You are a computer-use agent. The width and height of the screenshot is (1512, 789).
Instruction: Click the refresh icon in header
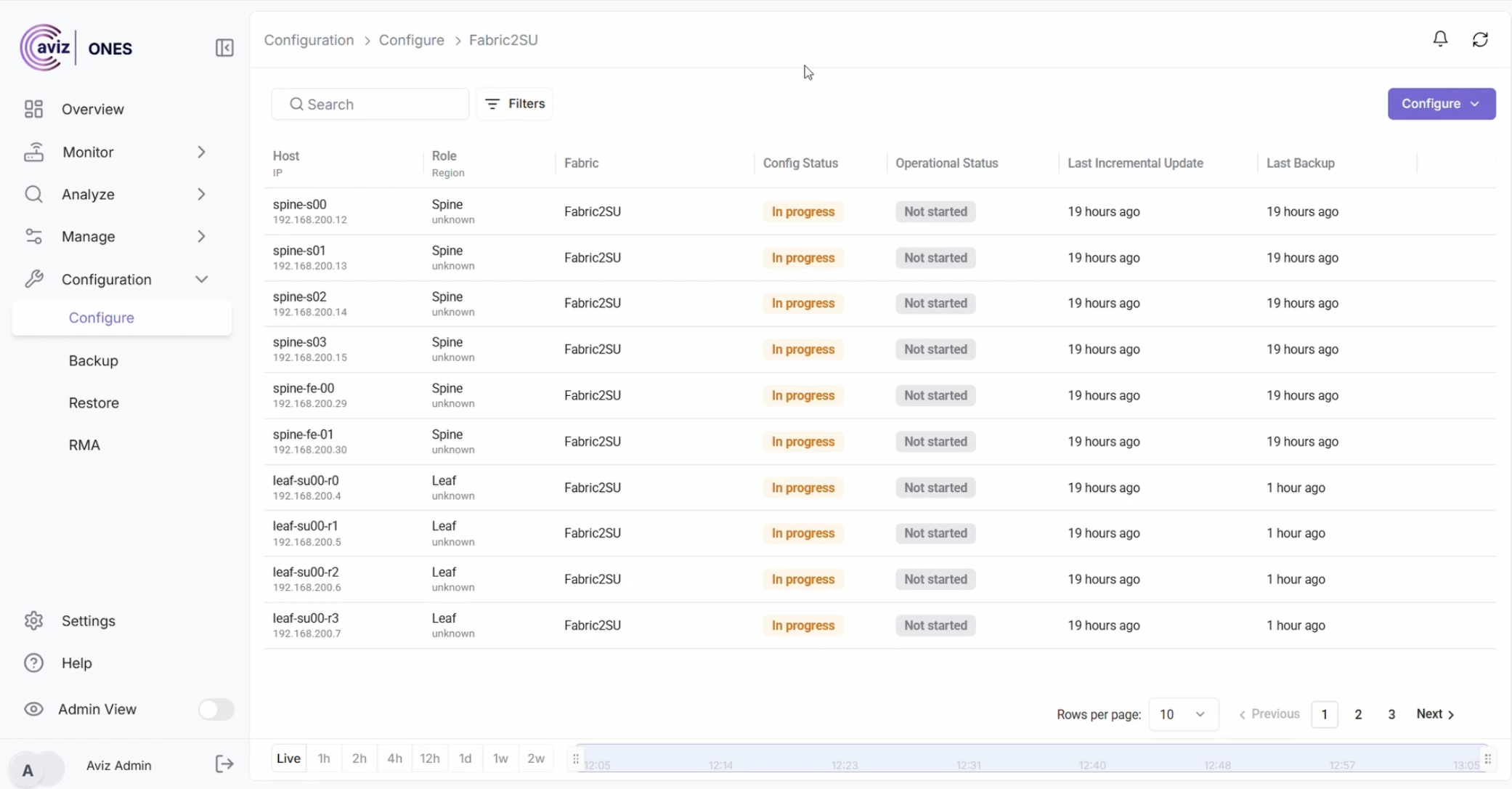(1480, 39)
